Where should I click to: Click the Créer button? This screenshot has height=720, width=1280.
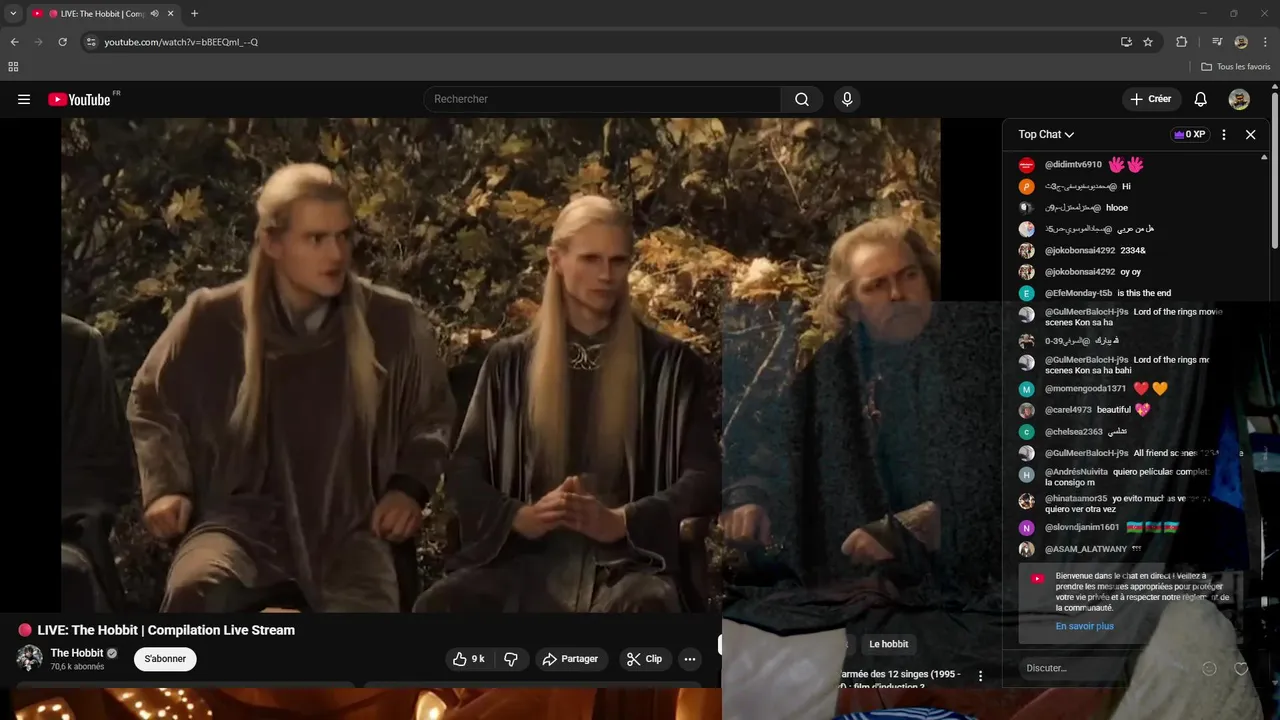click(x=1151, y=99)
